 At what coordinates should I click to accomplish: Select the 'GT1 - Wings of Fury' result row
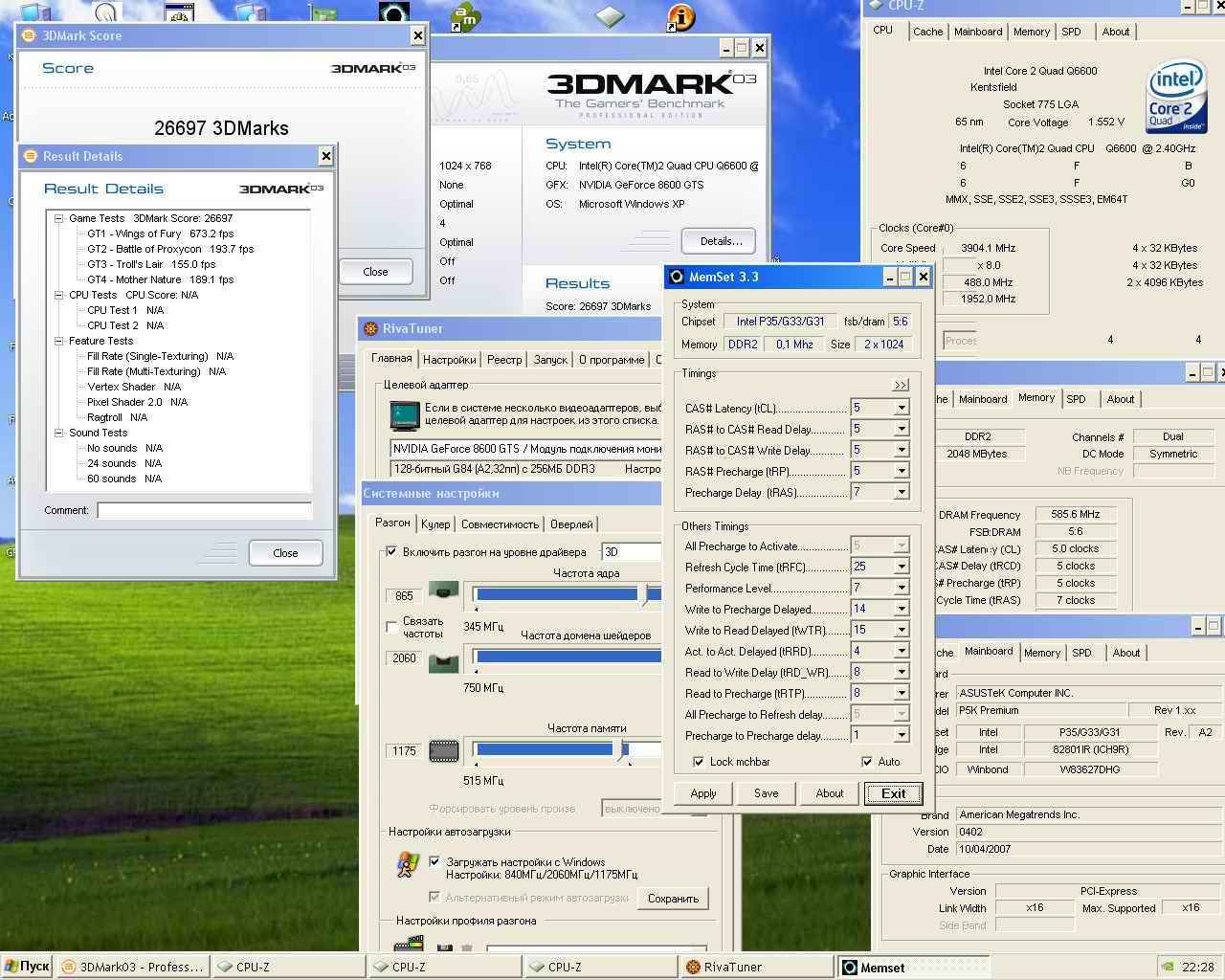tap(161, 234)
